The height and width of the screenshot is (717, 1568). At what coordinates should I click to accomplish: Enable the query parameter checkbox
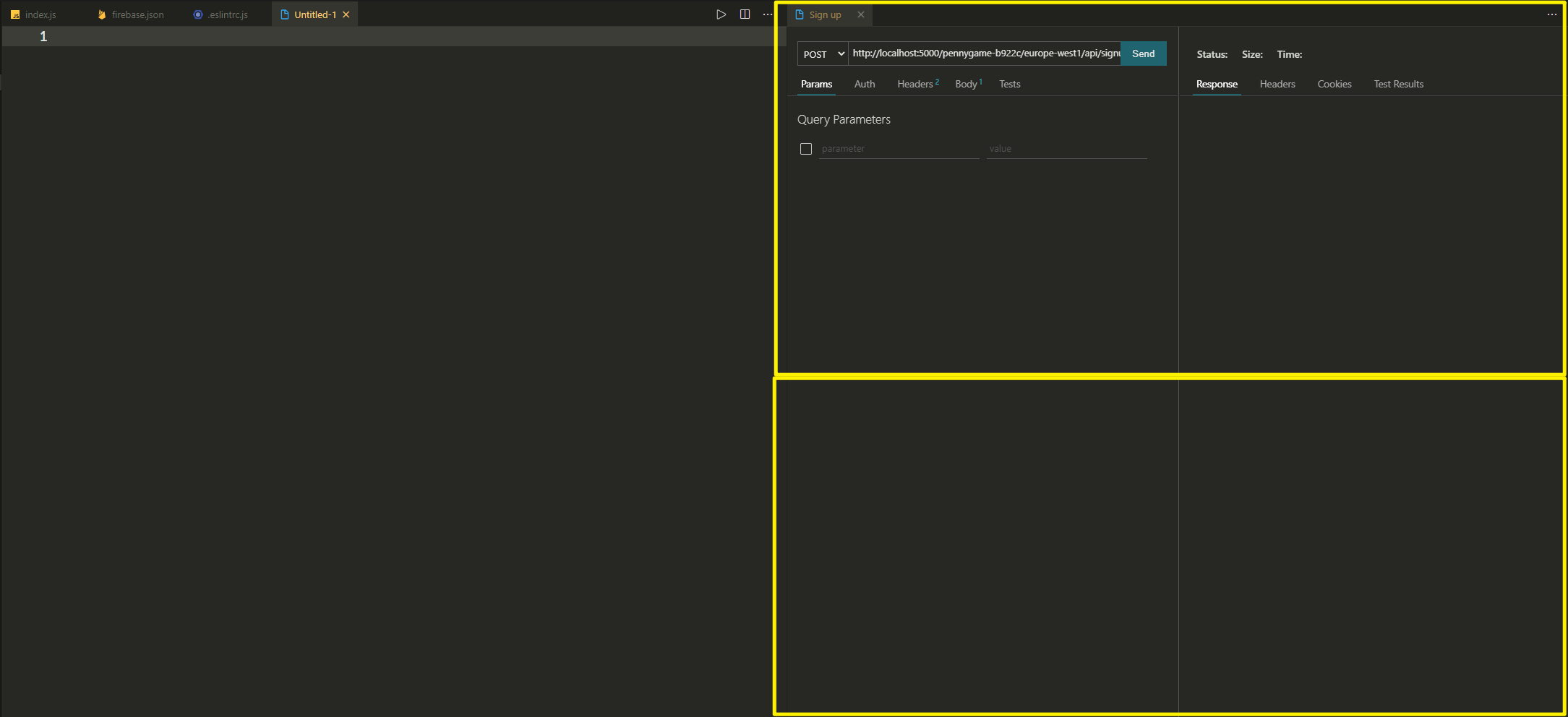[806, 149]
